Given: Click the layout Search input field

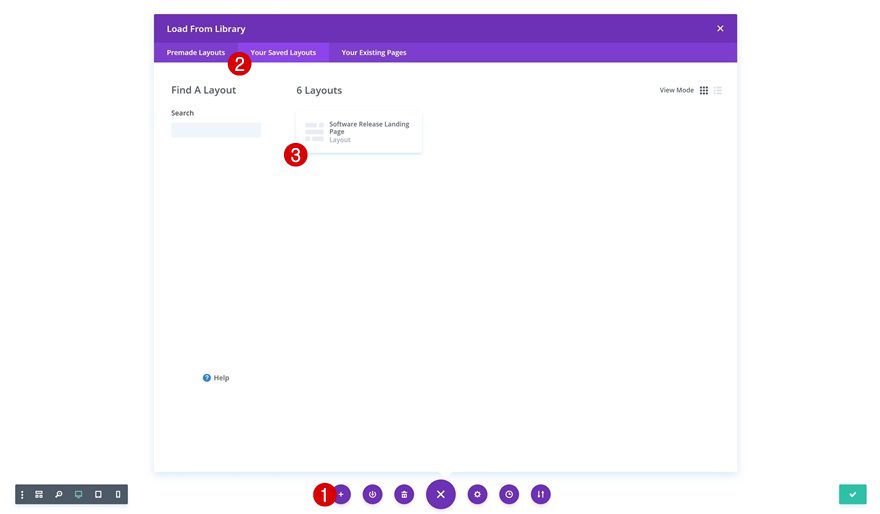Looking at the screenshot, I should [x=216, y=130].
